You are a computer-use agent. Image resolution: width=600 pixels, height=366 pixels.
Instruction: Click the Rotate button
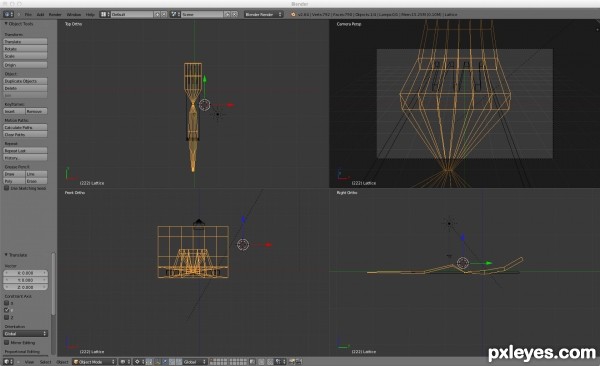pyautogui.click(x=25, y=49)
